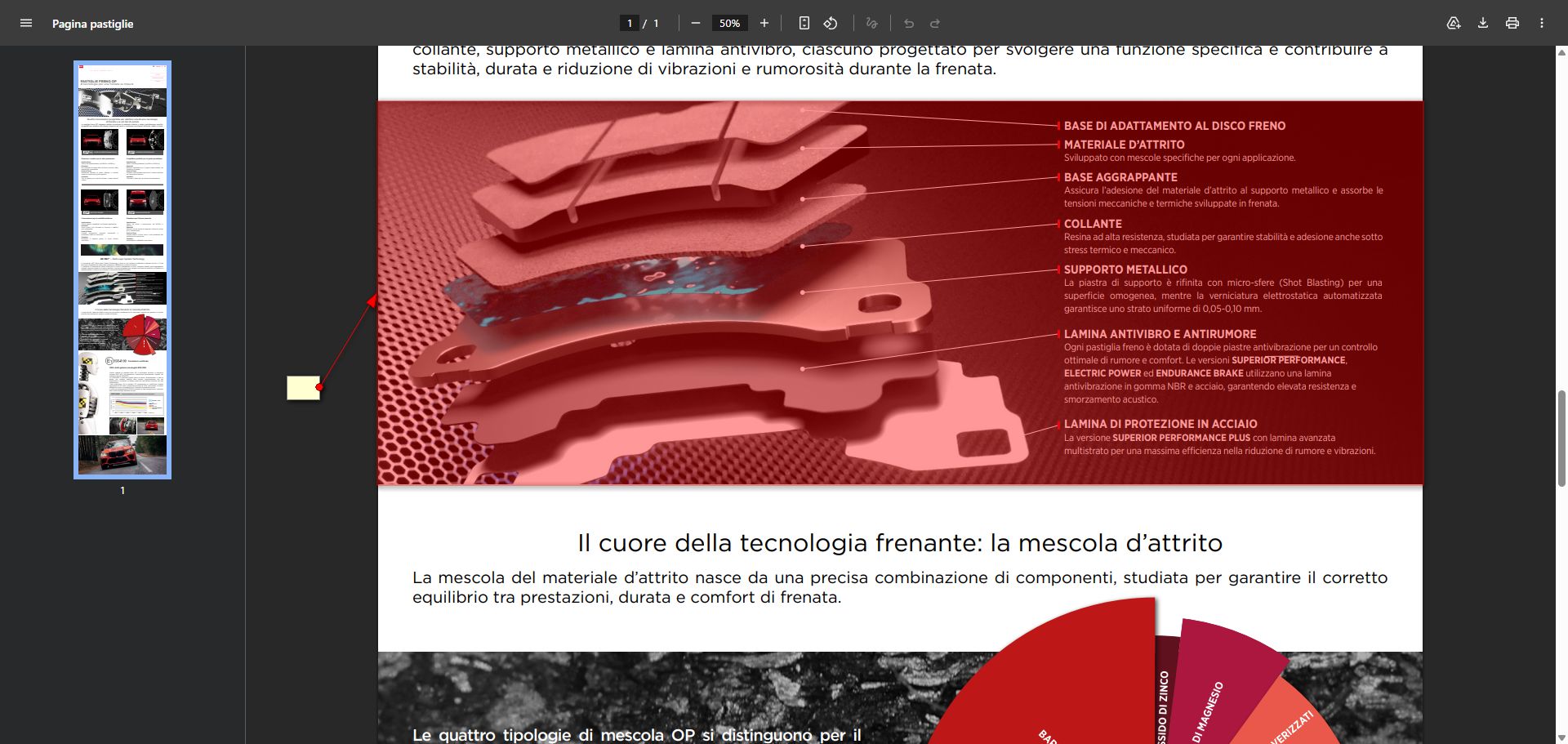
Task: Select the page 1 thumbnail
Action: click(x=122, y=270)
